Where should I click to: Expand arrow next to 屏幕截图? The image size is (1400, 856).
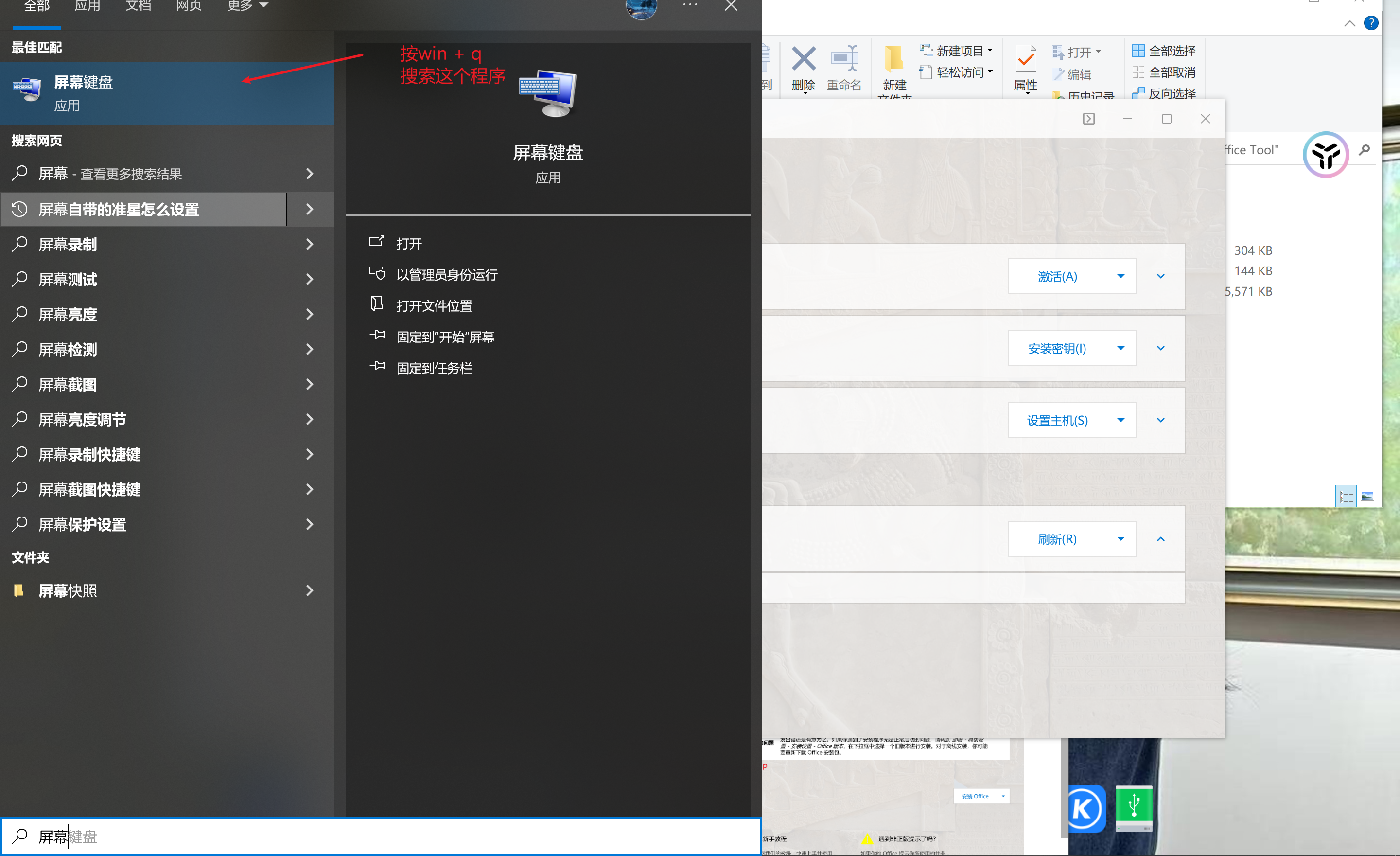tap(310, 385)
